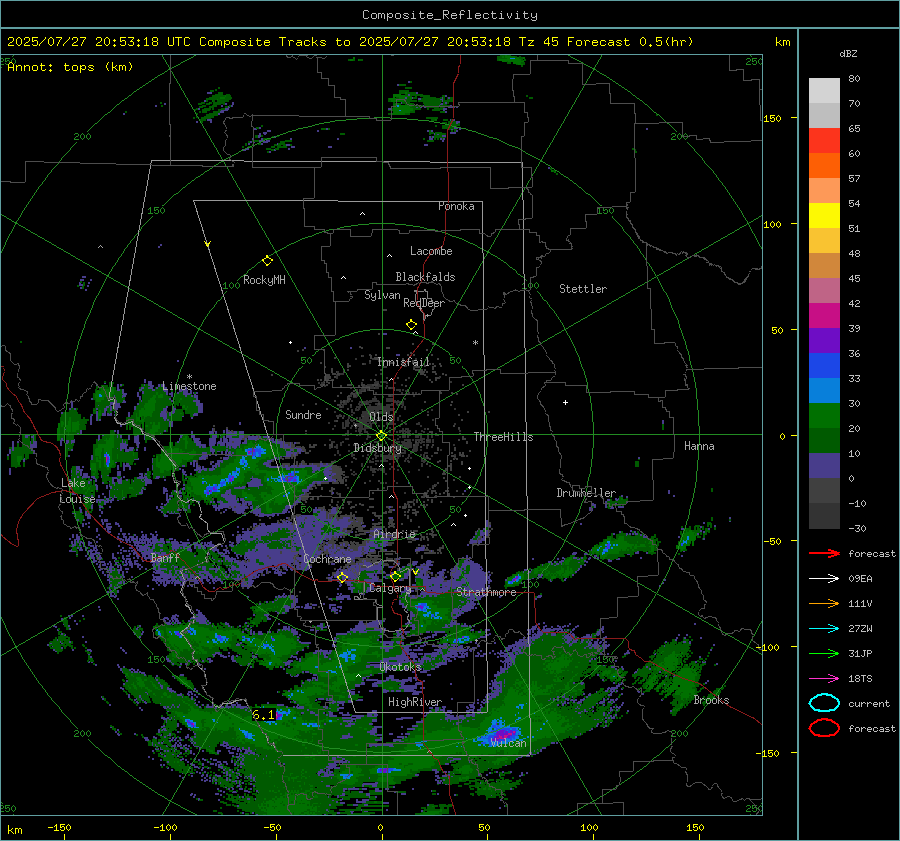
Task: Click the 18TS legend label
Action: pyautogui.click(x=860, y=679)
